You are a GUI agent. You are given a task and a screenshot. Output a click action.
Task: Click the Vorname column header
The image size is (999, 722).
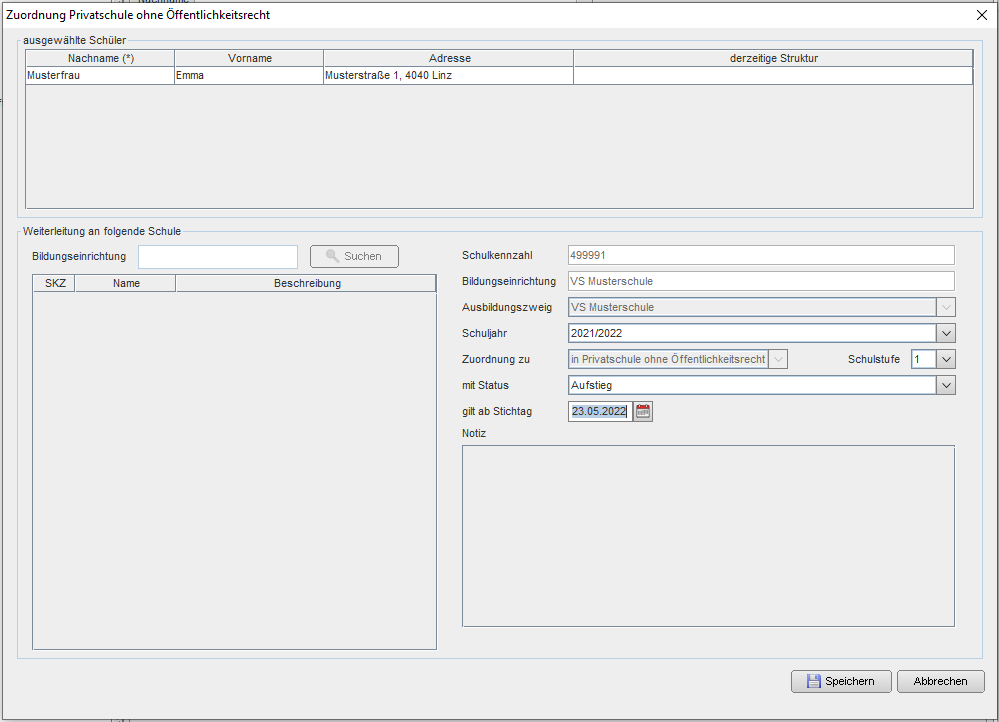(249, 58)
